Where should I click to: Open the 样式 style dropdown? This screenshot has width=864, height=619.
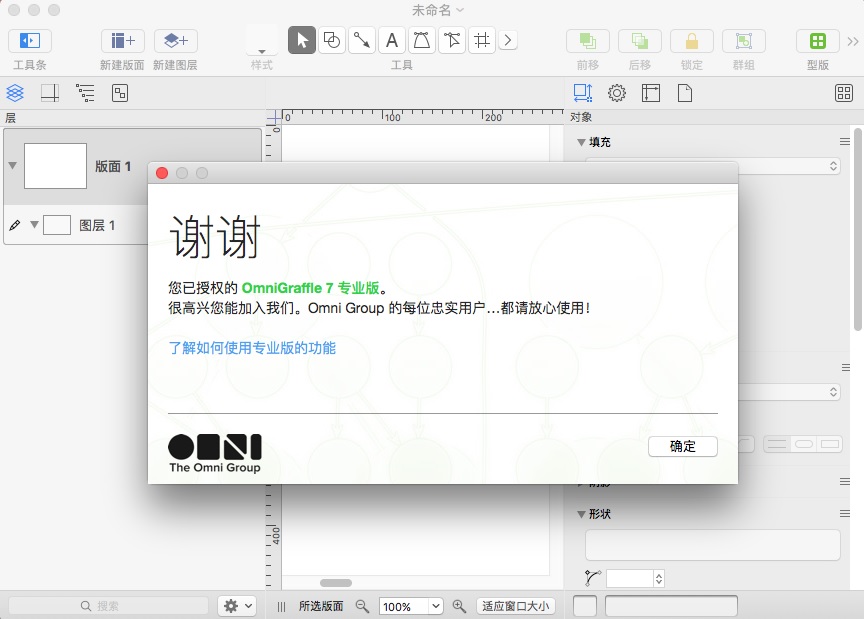click(x=262, y=41)
